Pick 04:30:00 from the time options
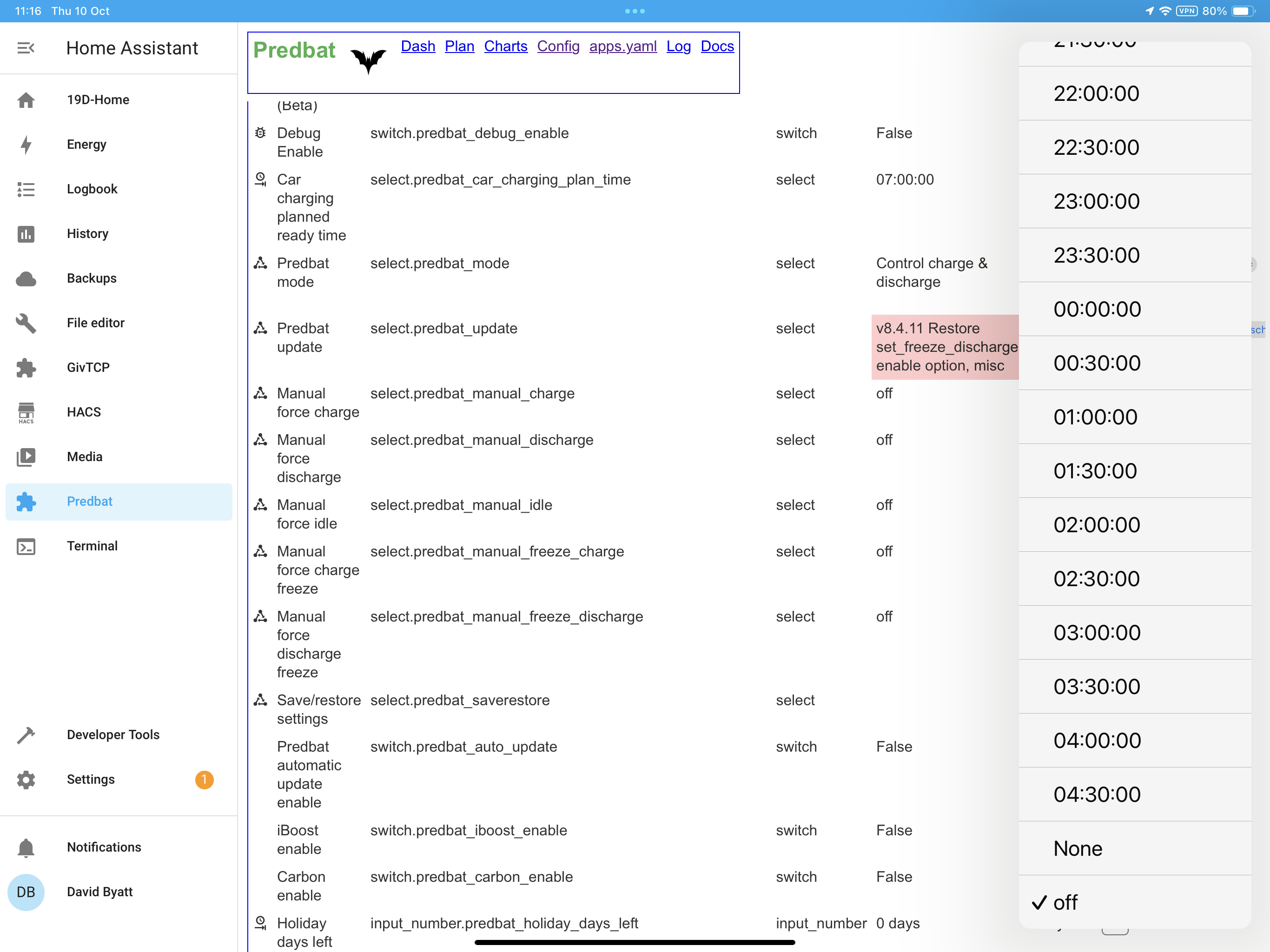The height and width of the screenshot is (952, 1270). 1135,794
